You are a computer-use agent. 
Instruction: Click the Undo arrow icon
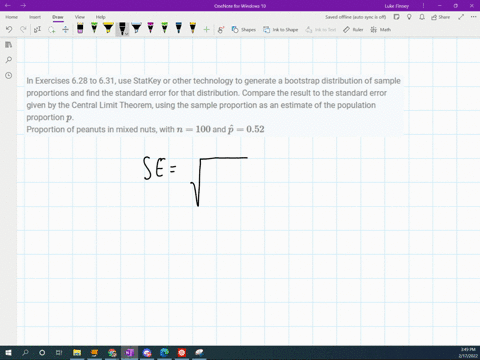9,30
